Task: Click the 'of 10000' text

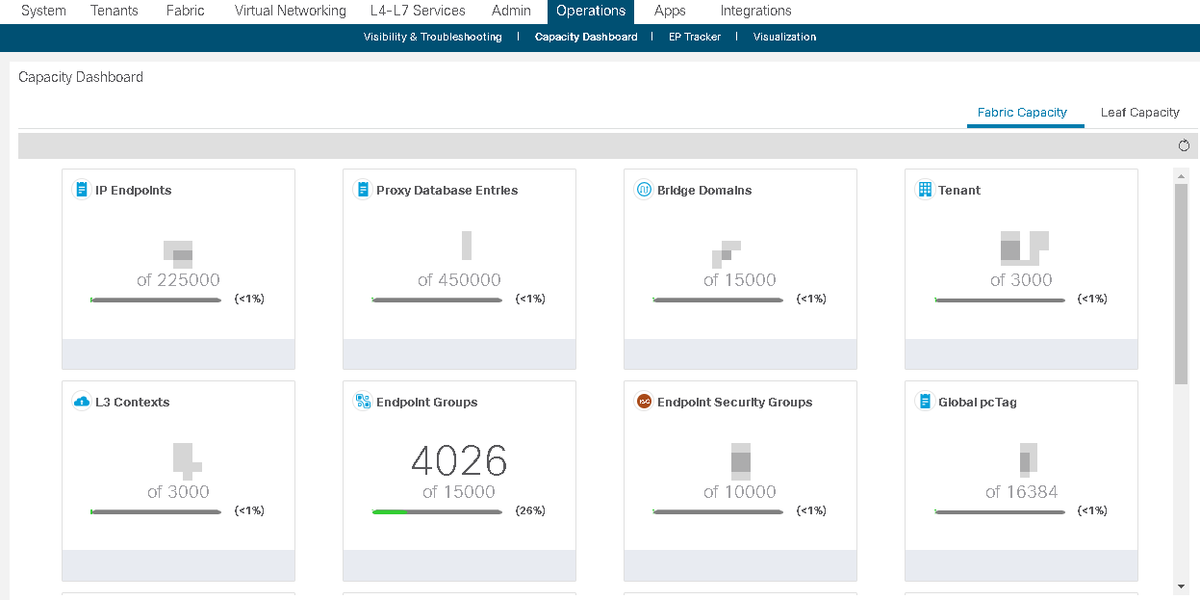Action: (x=740, y=492)
